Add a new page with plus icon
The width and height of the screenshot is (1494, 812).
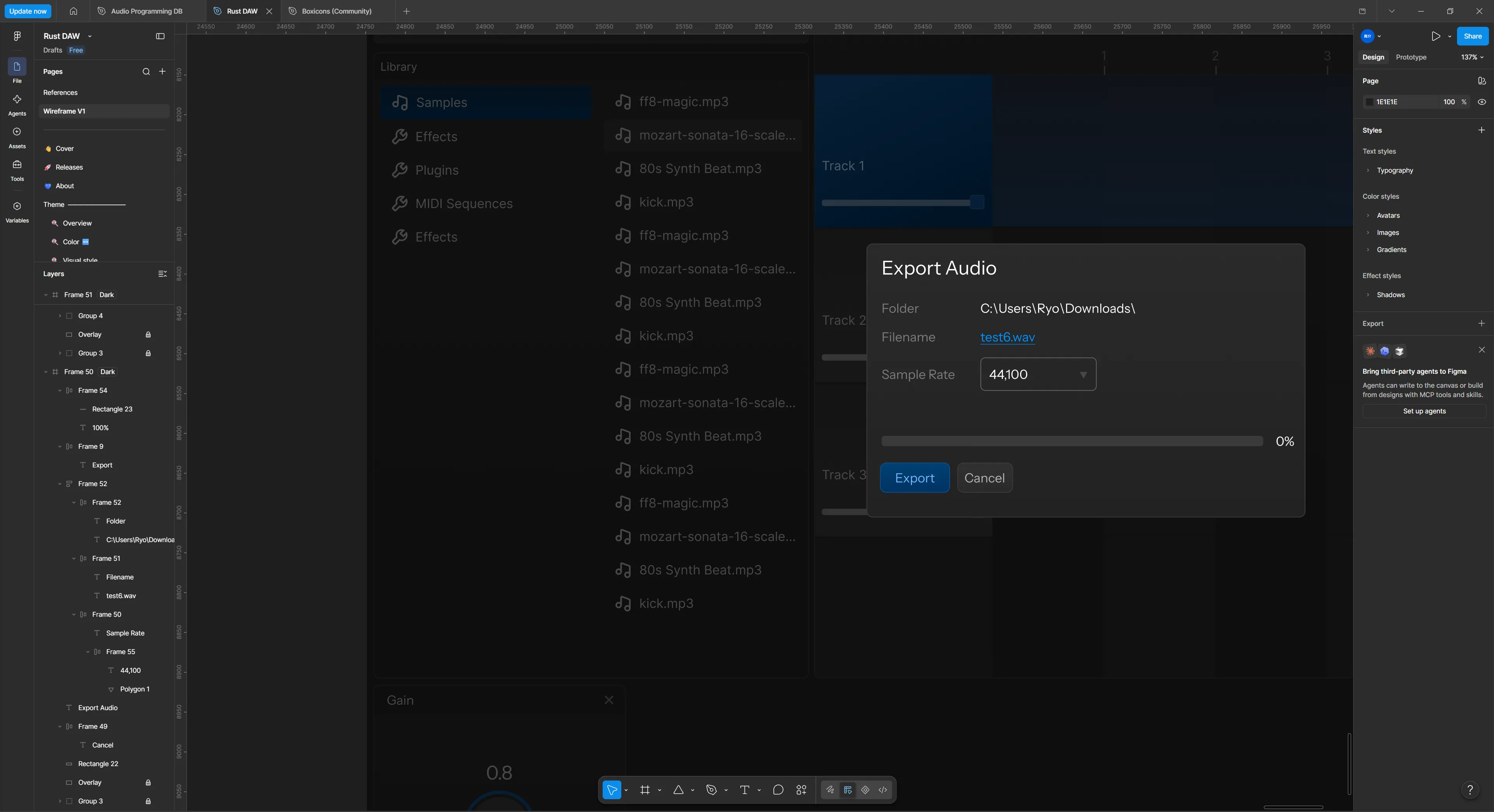click(162, 71)
